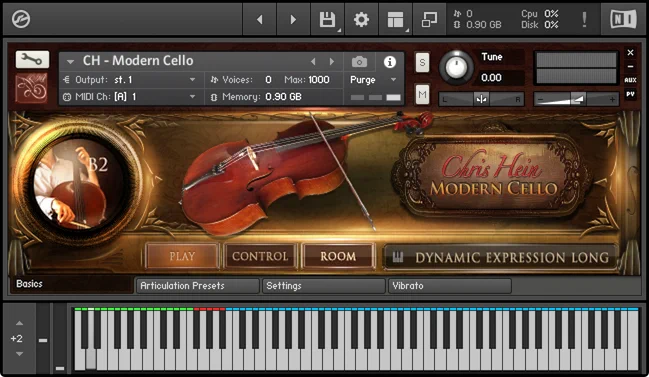Go to previous preset with left arrow in top bar
This screenshot has width=649, height=377.
click(x=260, y=19)
